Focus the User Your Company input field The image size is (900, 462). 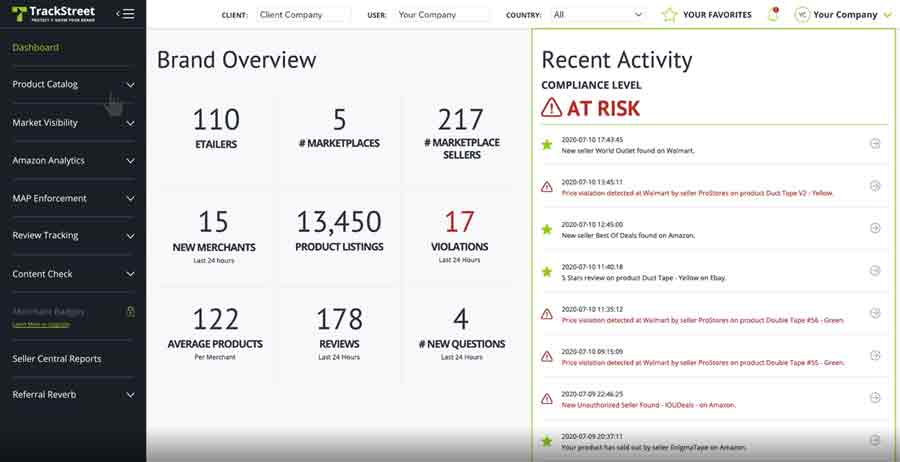click(443, 15)
